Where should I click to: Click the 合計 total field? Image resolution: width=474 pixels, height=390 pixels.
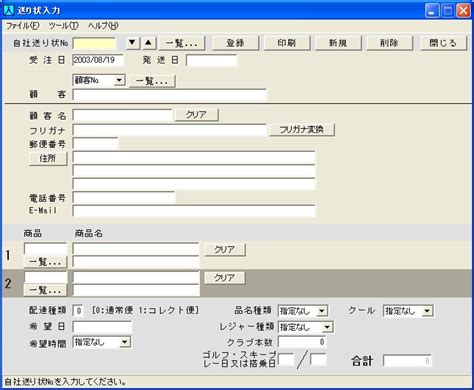pos(407,361)
